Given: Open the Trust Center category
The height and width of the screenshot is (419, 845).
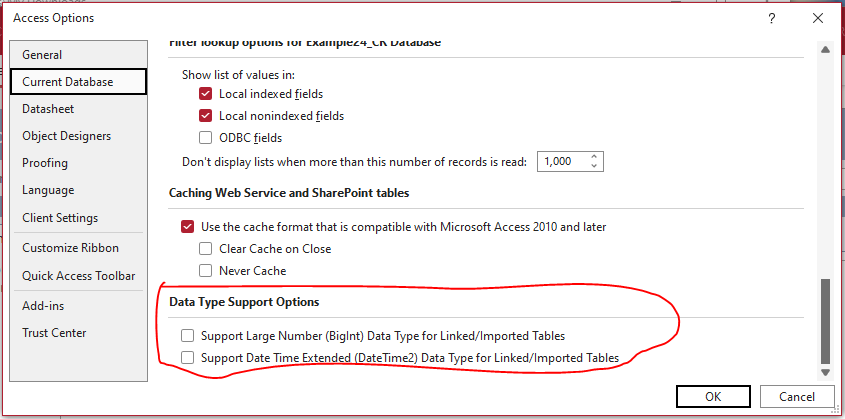Looking at the screenshot, I should [54, 333].
